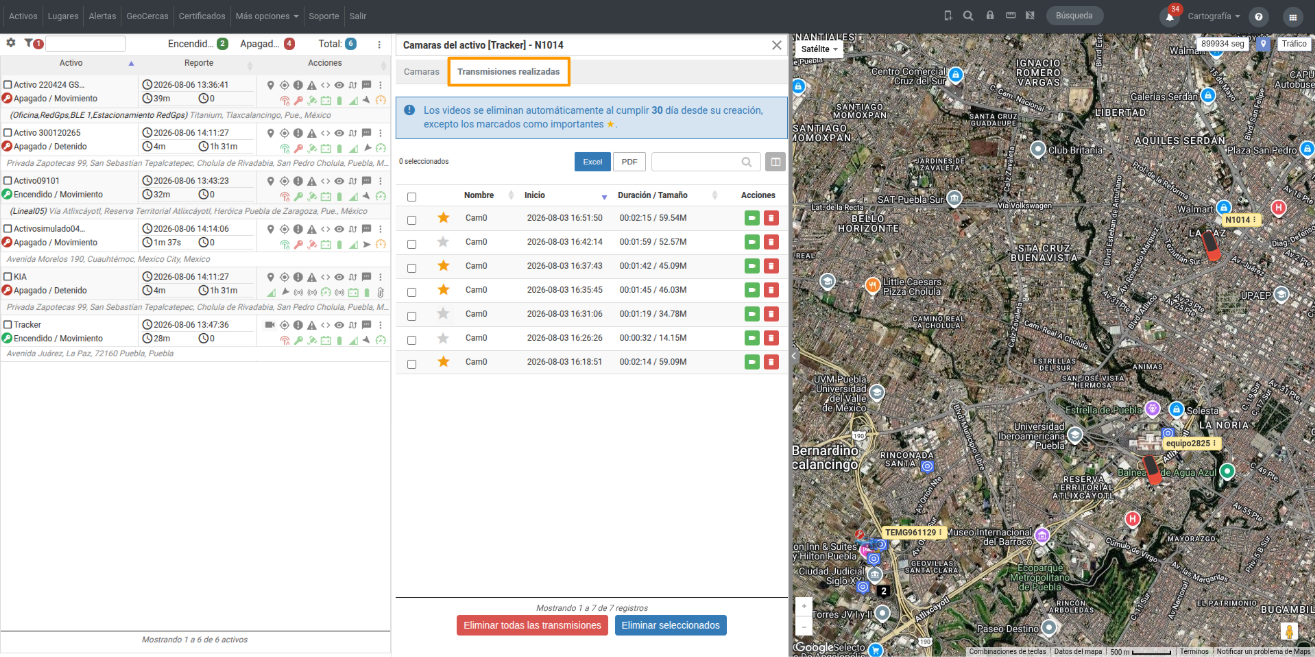Image resolution: width=1315 pixels, height=657 pixels.
Task: Click Eliminar seleccionados button
Action: [670, 625]
